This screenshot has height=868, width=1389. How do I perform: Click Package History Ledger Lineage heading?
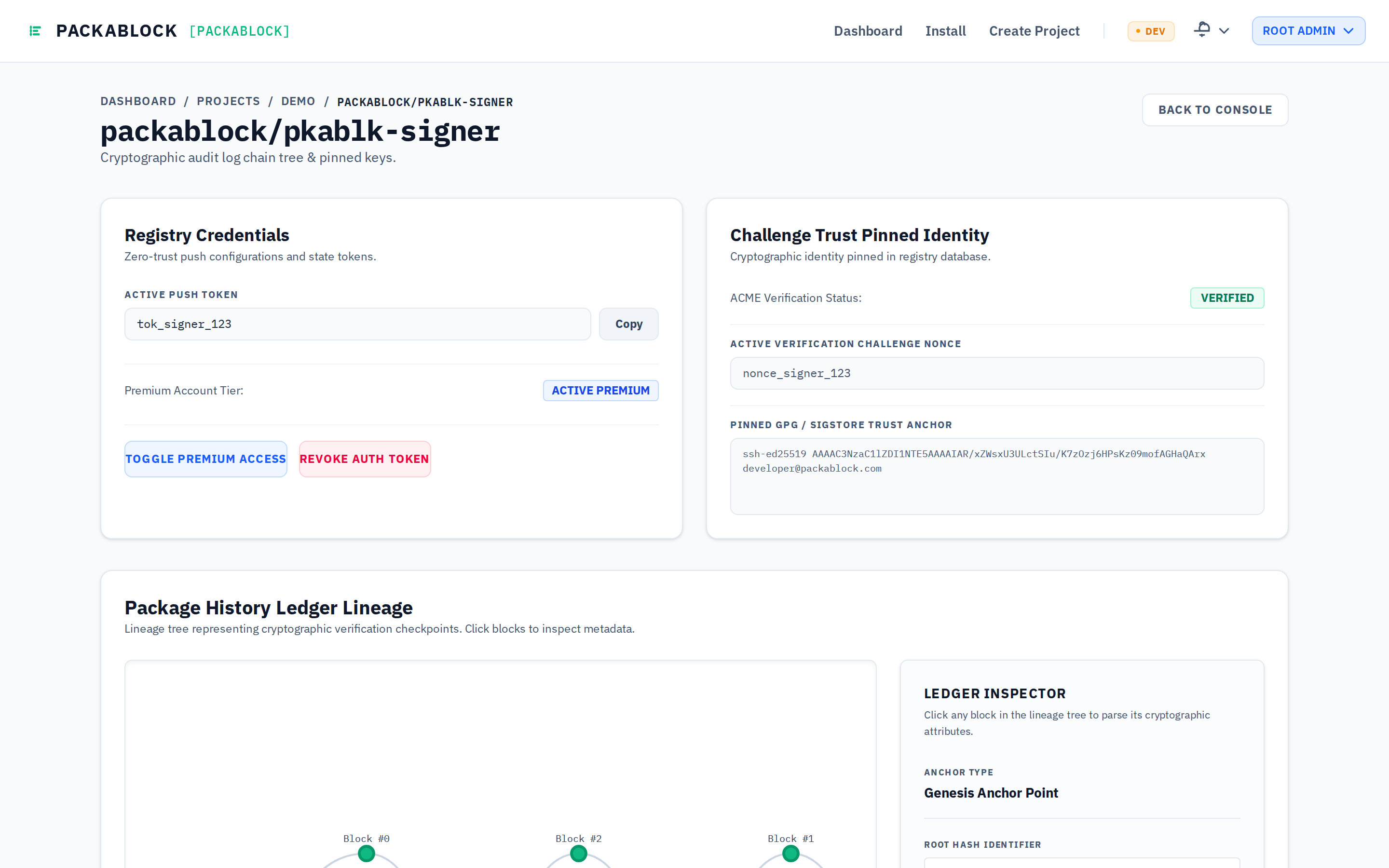click(269, 608)
